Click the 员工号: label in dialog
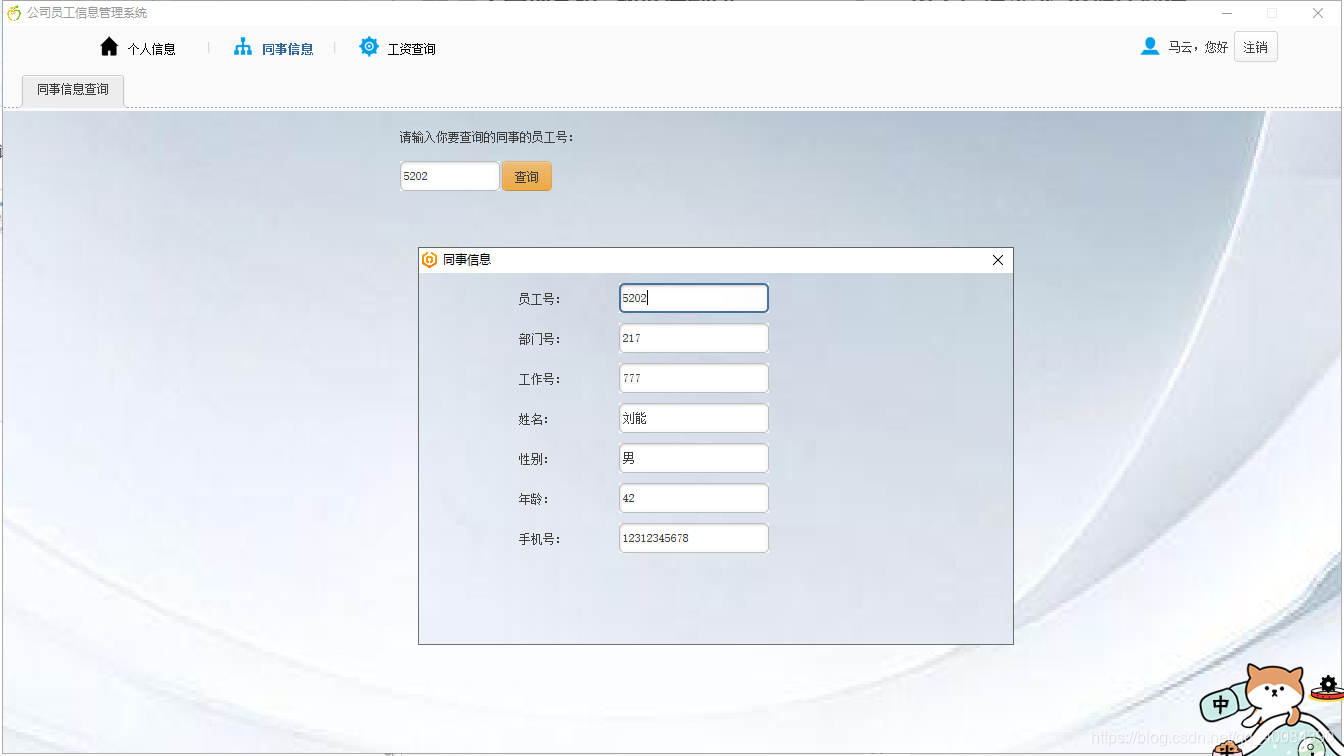The width and height of the screenshot is (1344, 756). pyautogui.click(x=539, y=299)
